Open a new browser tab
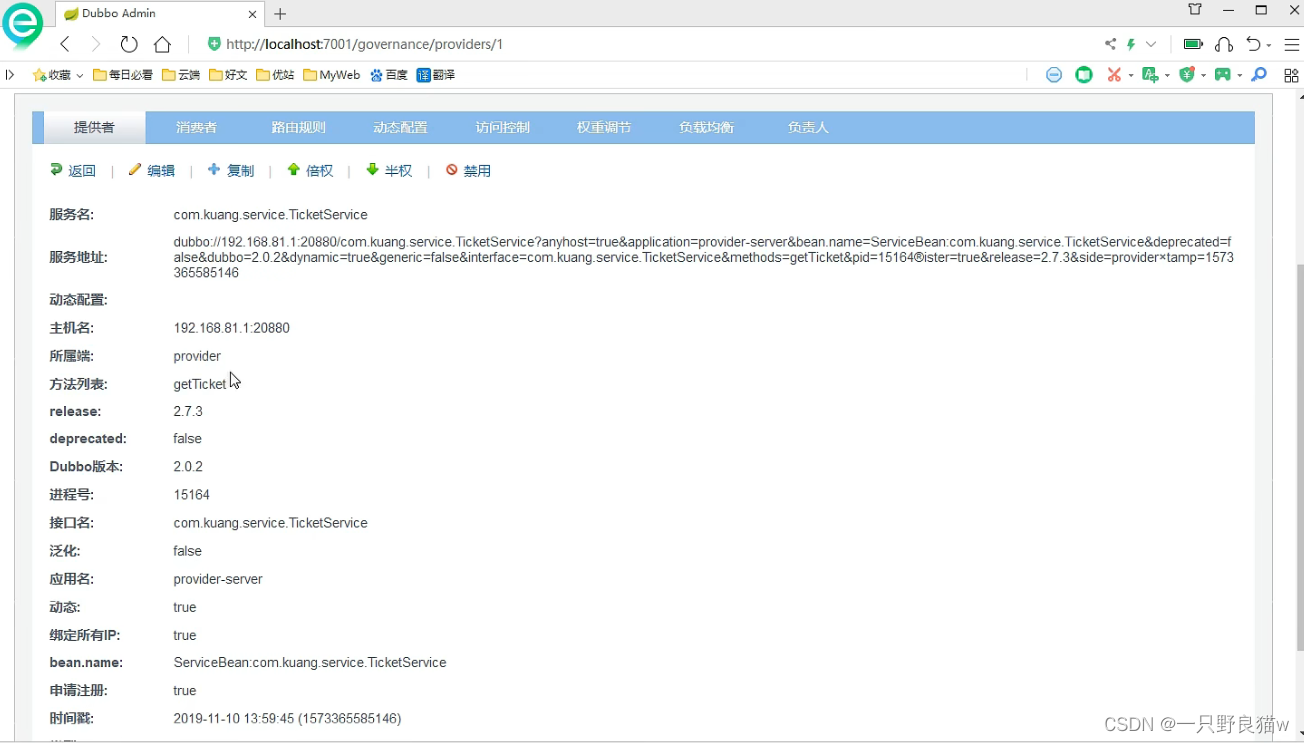 pyautogui.click(x=280, y=14)
